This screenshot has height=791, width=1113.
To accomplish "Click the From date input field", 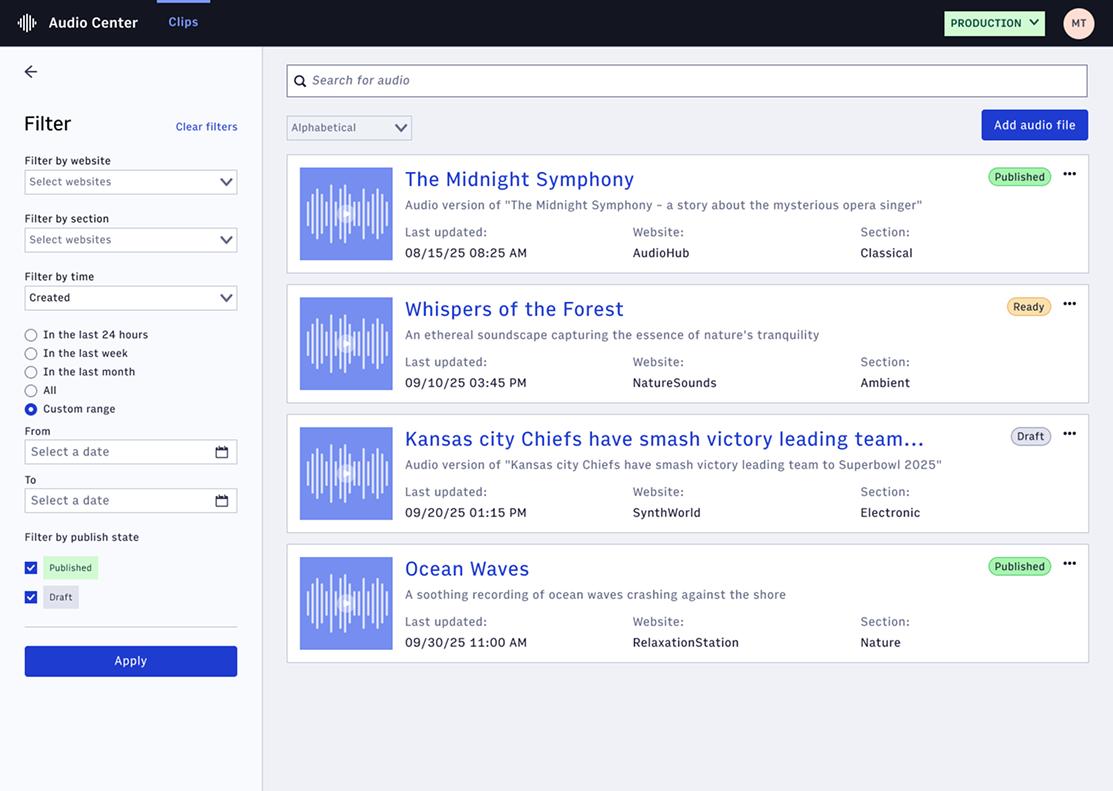I will [x=131, y=452].
